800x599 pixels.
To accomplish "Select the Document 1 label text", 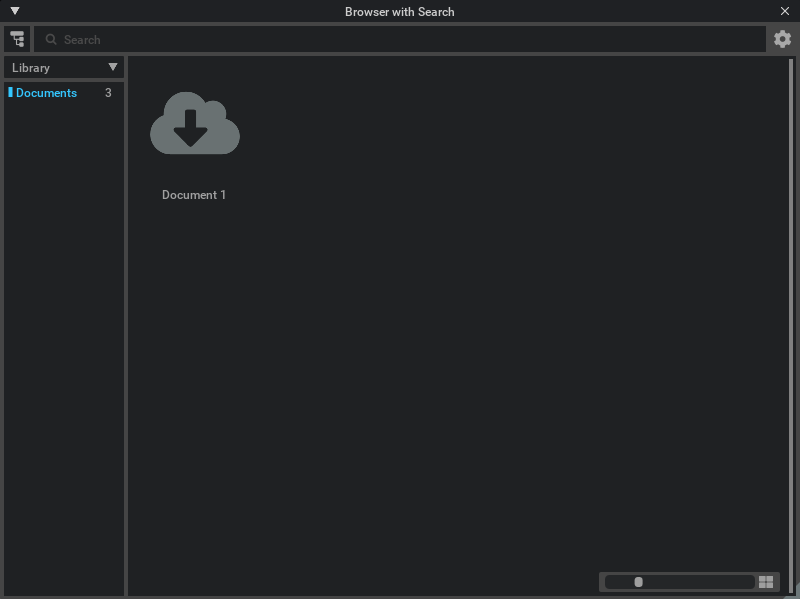I will coord(193,195).
